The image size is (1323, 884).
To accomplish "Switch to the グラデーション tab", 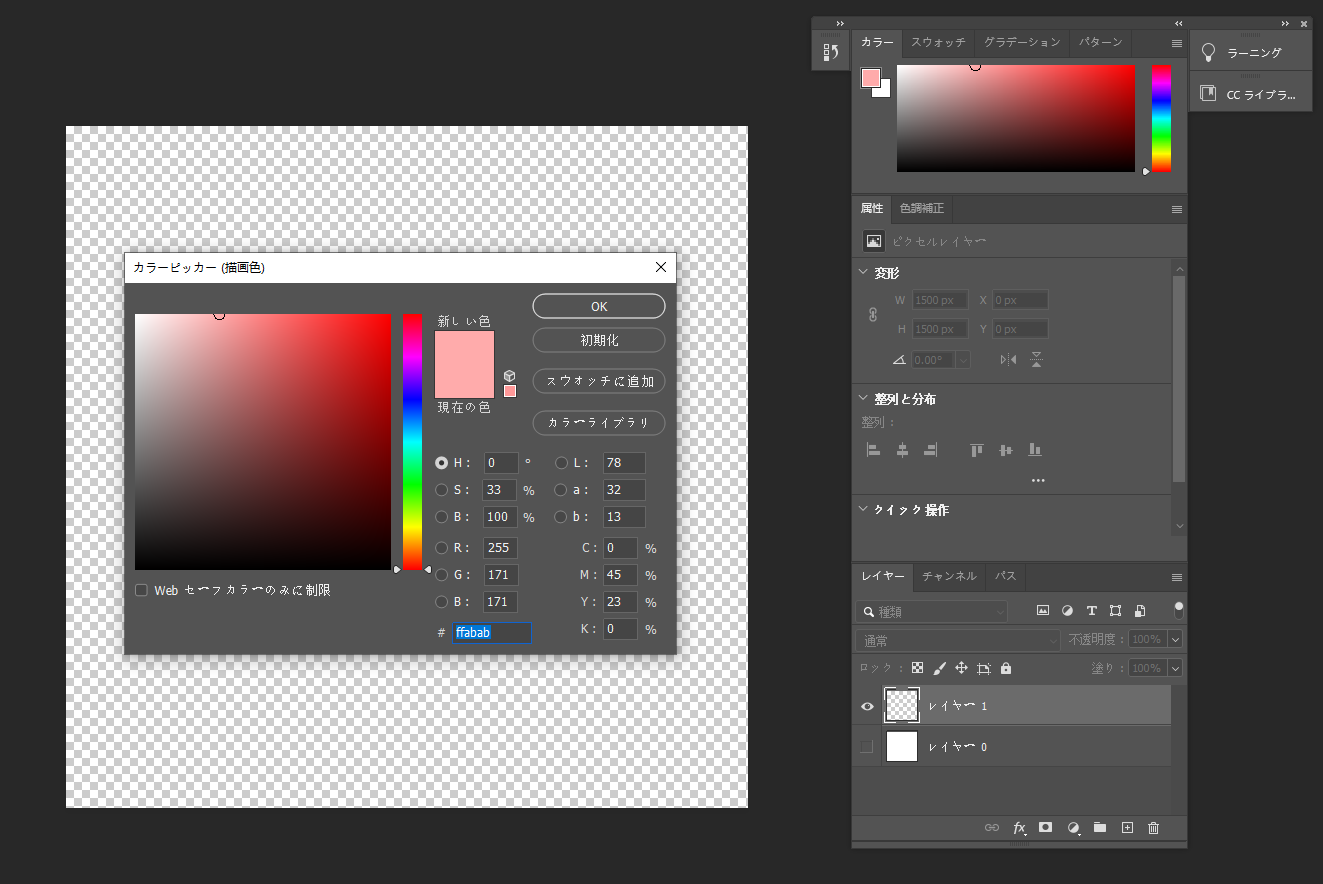I will tap(1021, 43).
